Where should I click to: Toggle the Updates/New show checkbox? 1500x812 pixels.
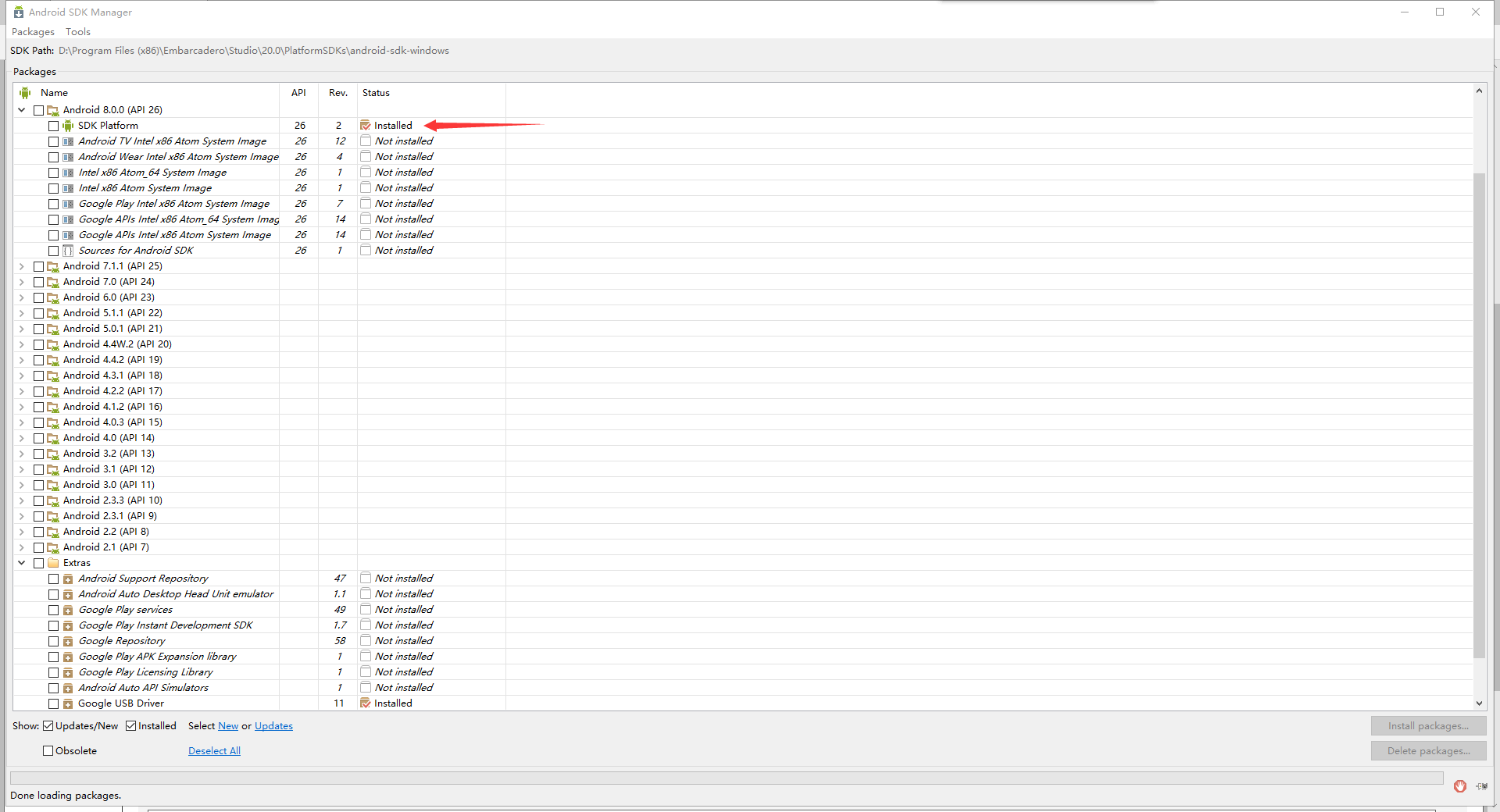tap(48, 726)
